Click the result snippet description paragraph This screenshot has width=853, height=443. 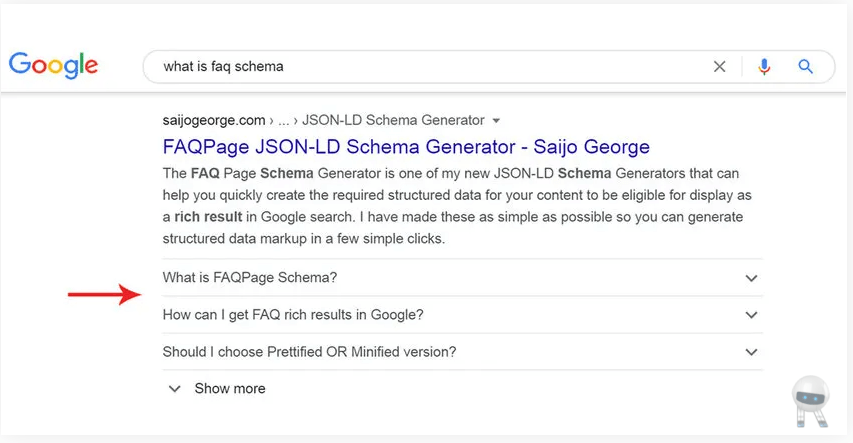tap(457, 206)
